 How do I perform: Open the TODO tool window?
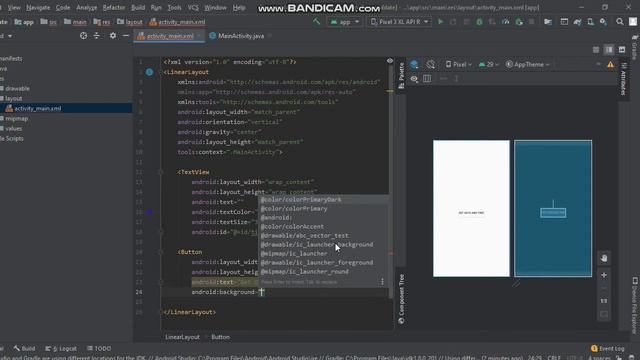pos(99,348)
